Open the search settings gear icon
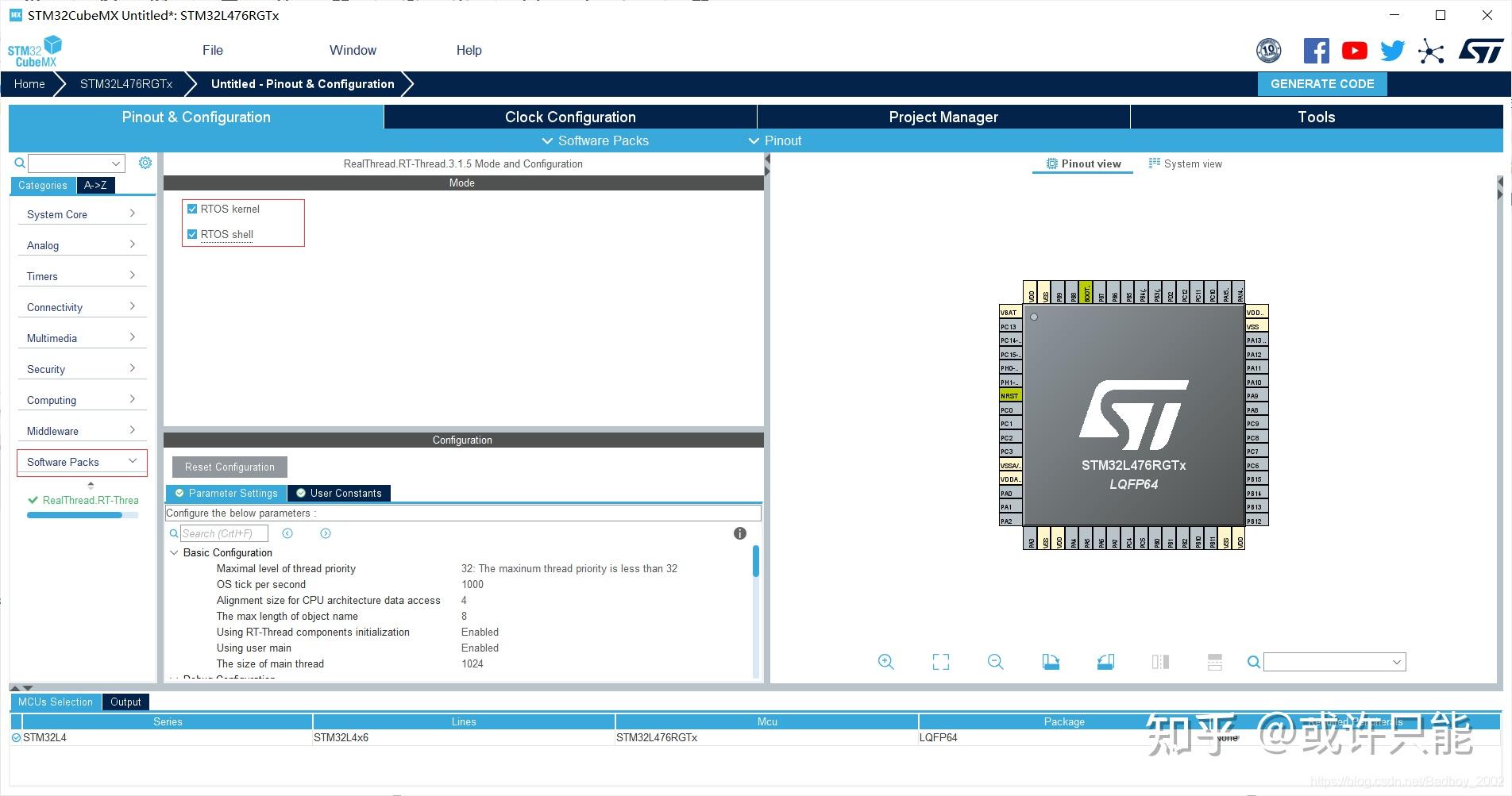Screen dimensions: 1512x796 tap(145, 162)
